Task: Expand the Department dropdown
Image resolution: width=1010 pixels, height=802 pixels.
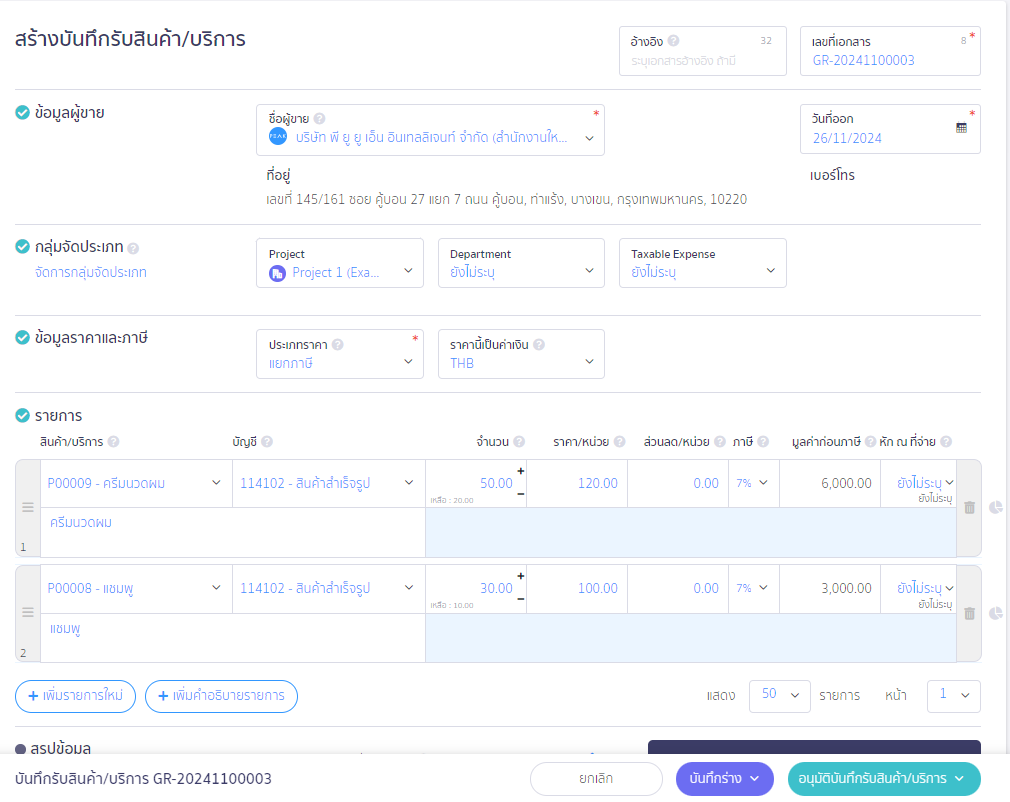Action: pos(521,263)
